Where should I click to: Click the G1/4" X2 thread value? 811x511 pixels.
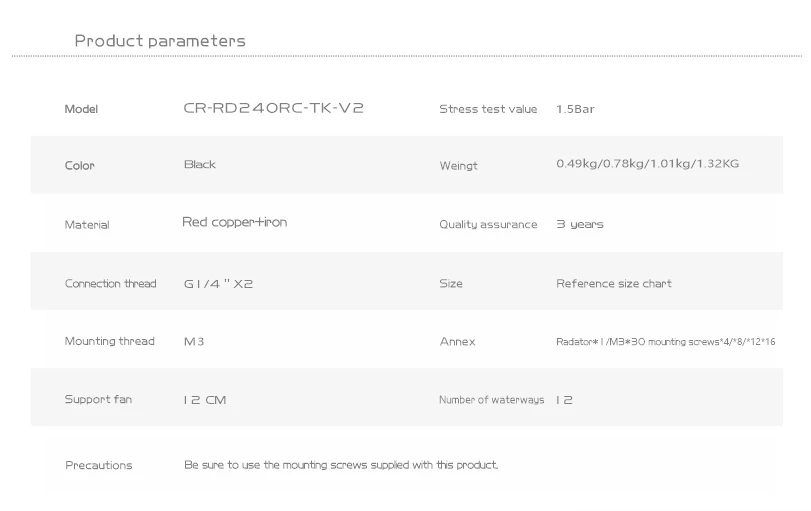(218, 283)
